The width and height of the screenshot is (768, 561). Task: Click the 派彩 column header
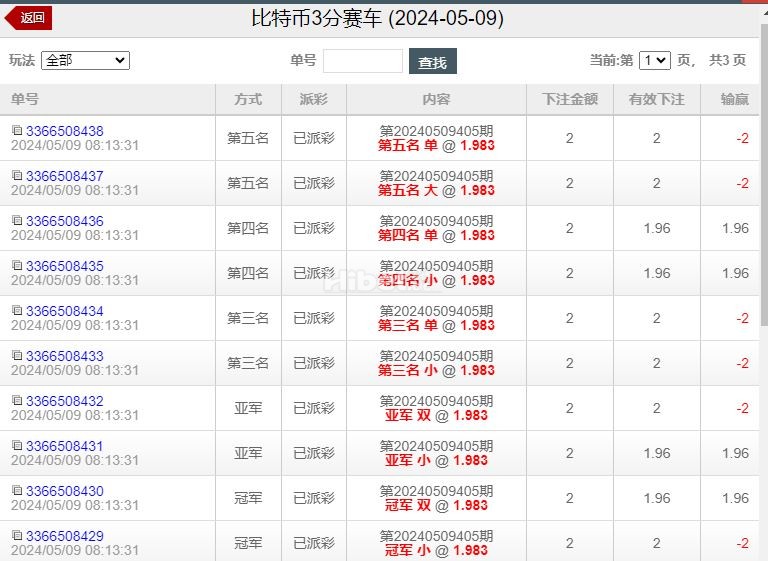click(313, 99)
